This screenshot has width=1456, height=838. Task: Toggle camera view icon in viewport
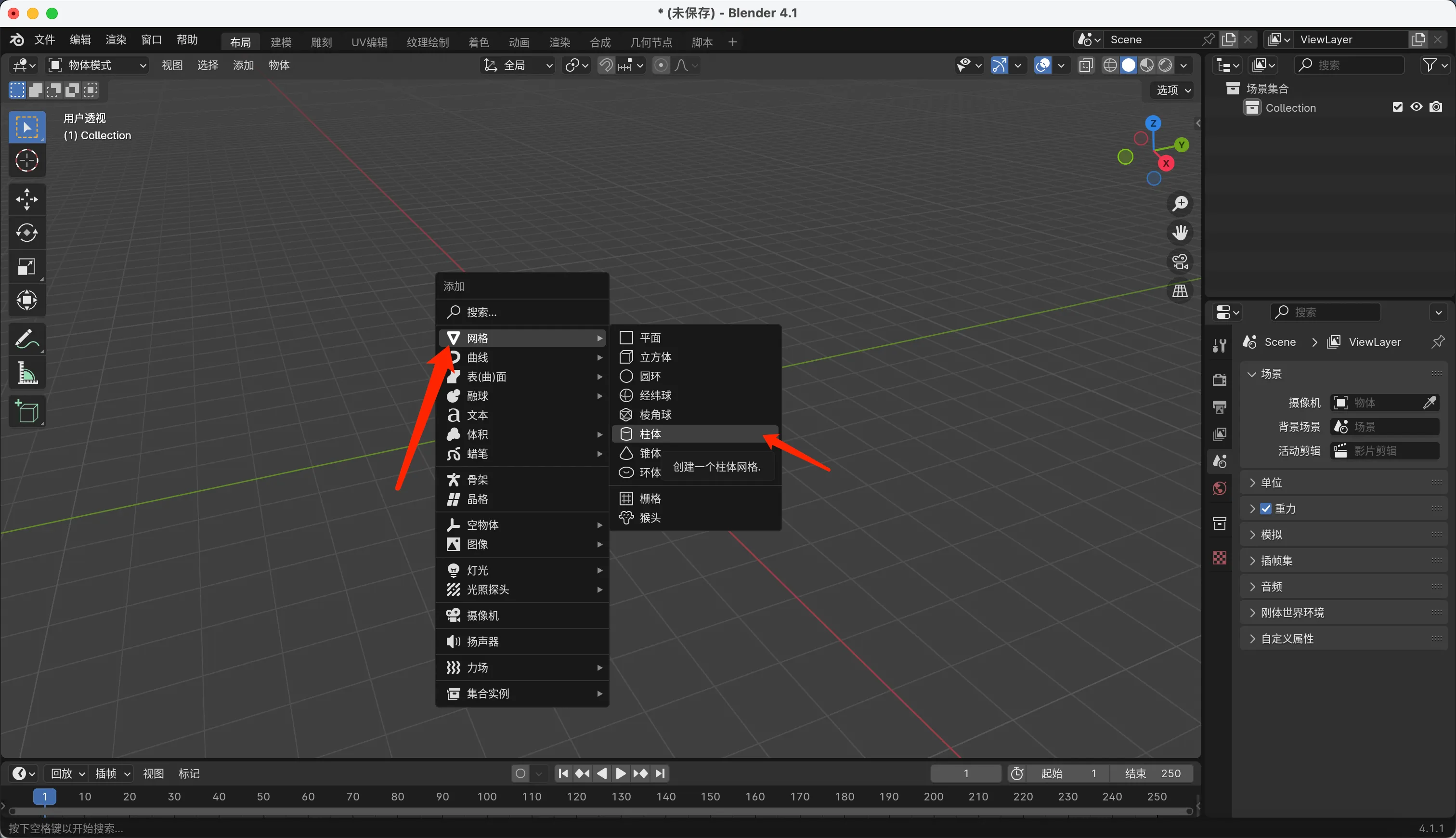click(x=1180, y=262)
